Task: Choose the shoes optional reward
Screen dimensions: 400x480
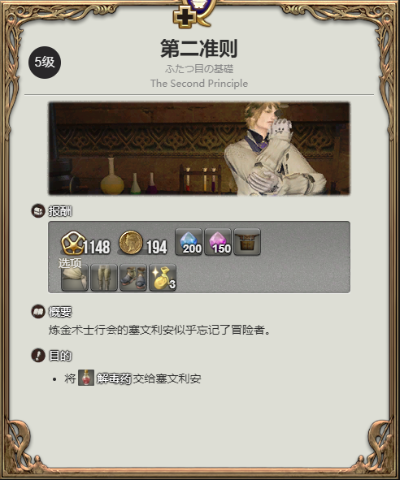Action: tap(133, 278)
